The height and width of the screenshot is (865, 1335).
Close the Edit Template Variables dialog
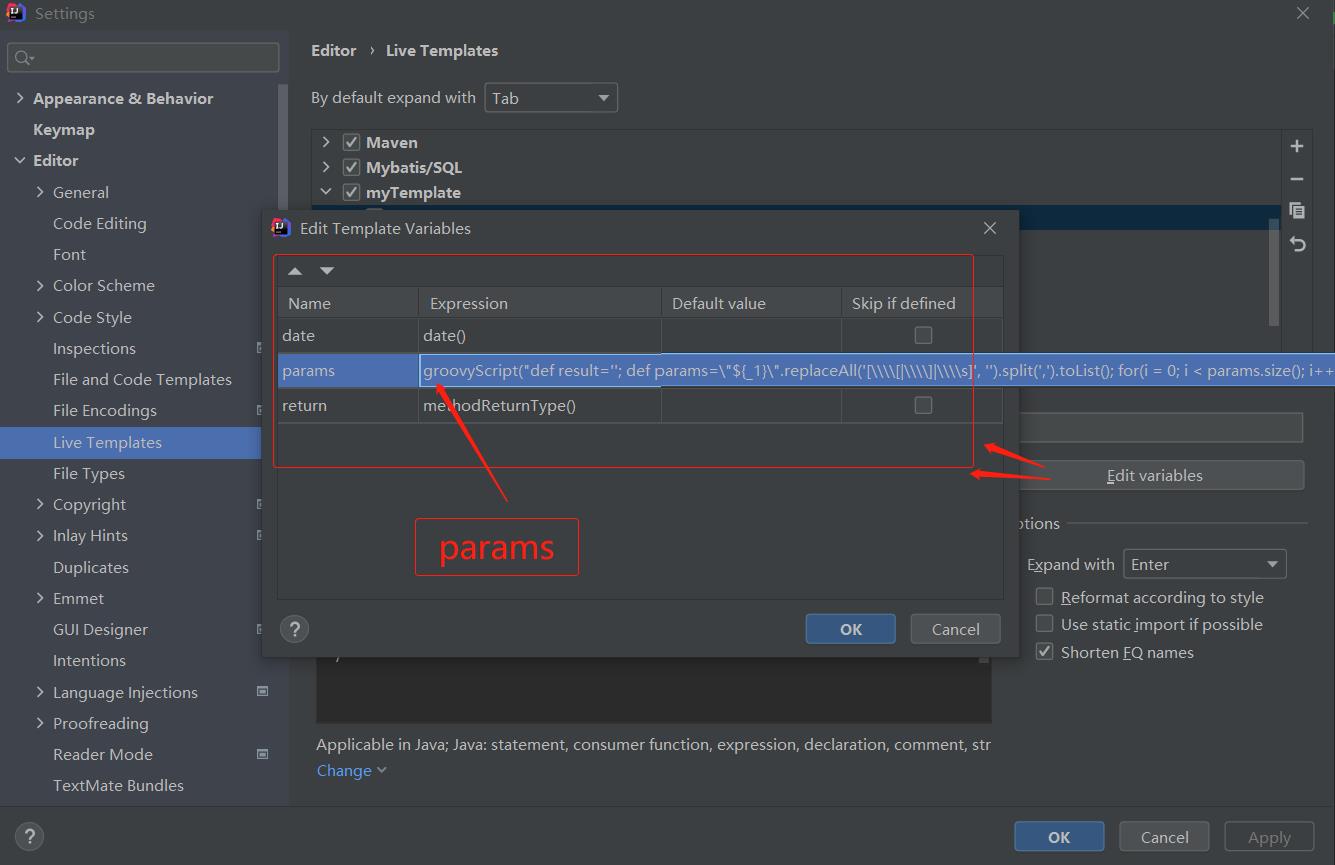[990, 228]
